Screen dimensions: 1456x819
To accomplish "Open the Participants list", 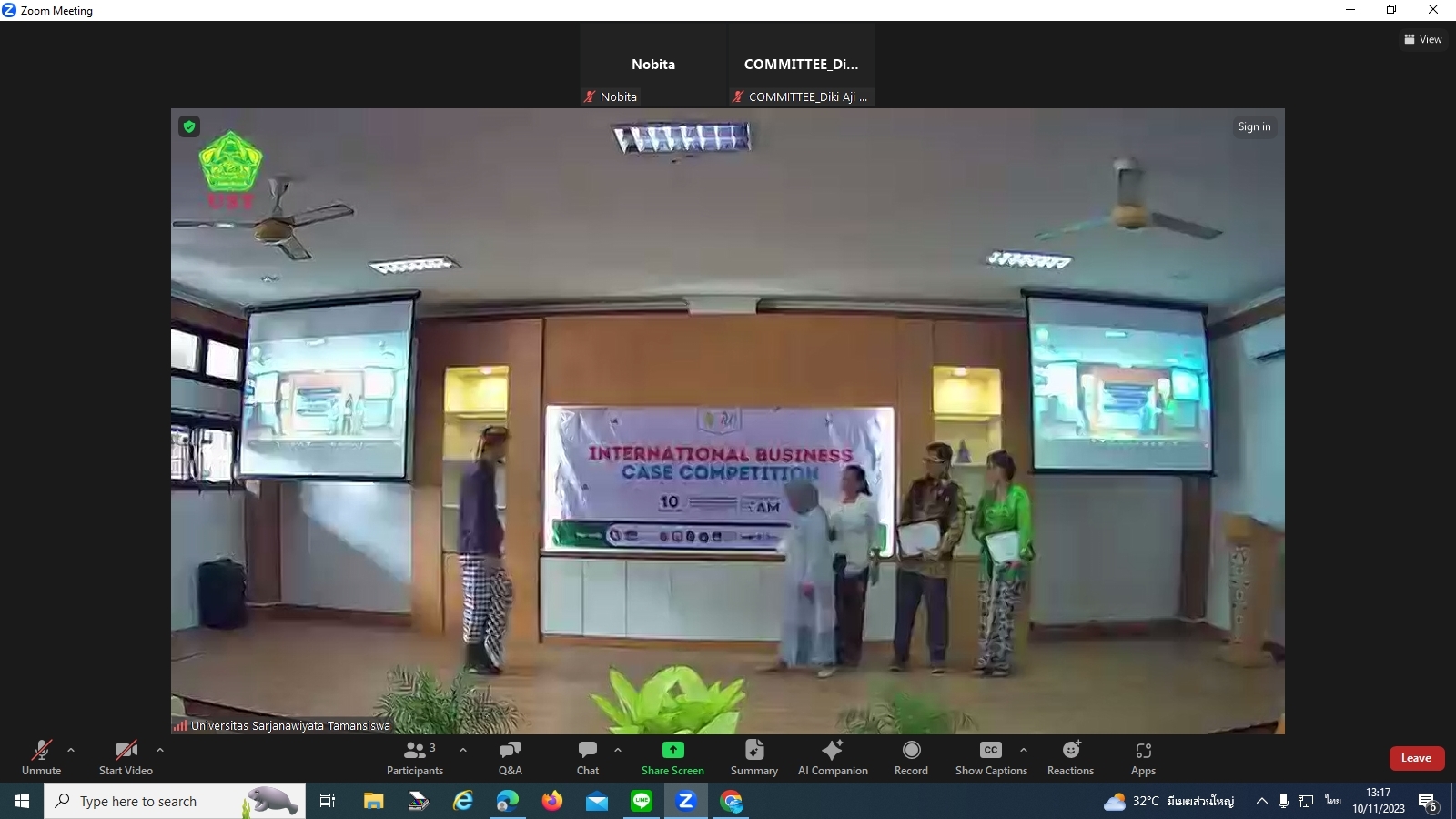I will click(x=415, y=757).
